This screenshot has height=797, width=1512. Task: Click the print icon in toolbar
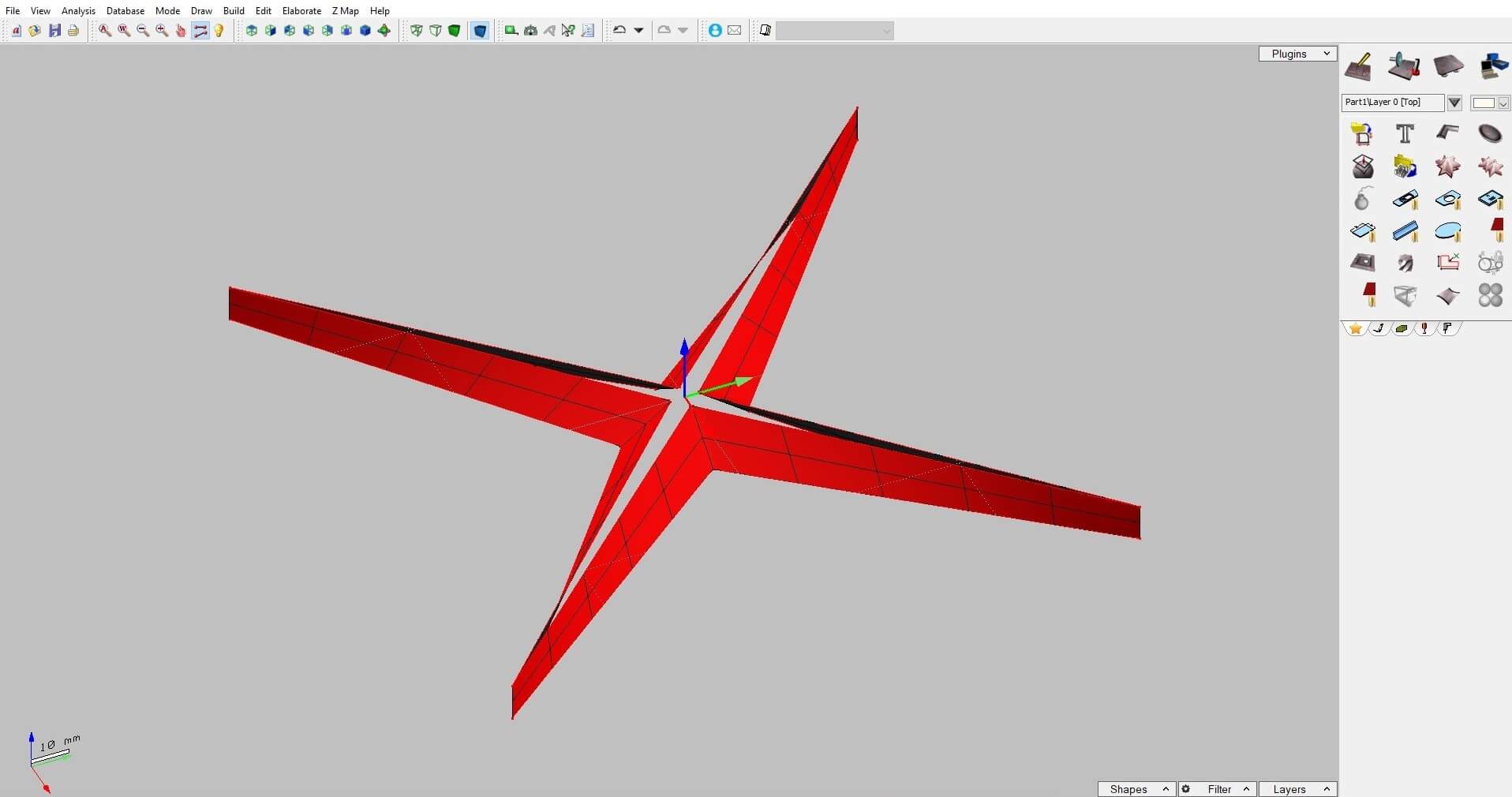point(73,31)
